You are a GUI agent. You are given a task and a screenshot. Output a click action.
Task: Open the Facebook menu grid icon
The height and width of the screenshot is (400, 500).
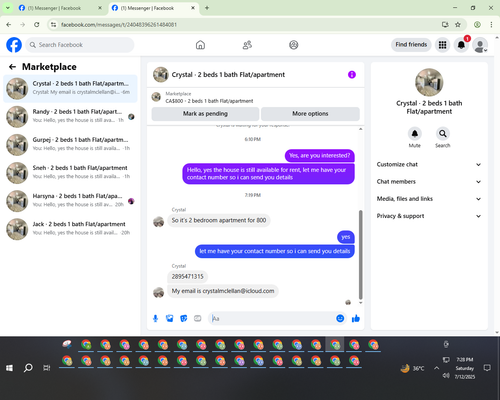pos(442,45)
